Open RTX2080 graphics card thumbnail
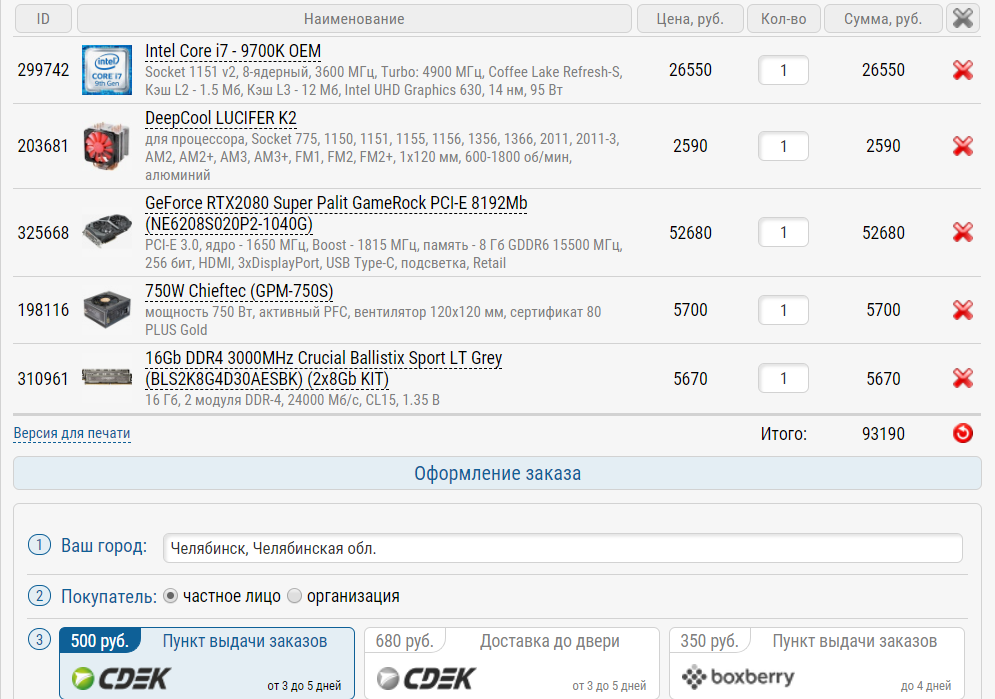The height and width of the screenshot is (699, 995). click(107, 232)
